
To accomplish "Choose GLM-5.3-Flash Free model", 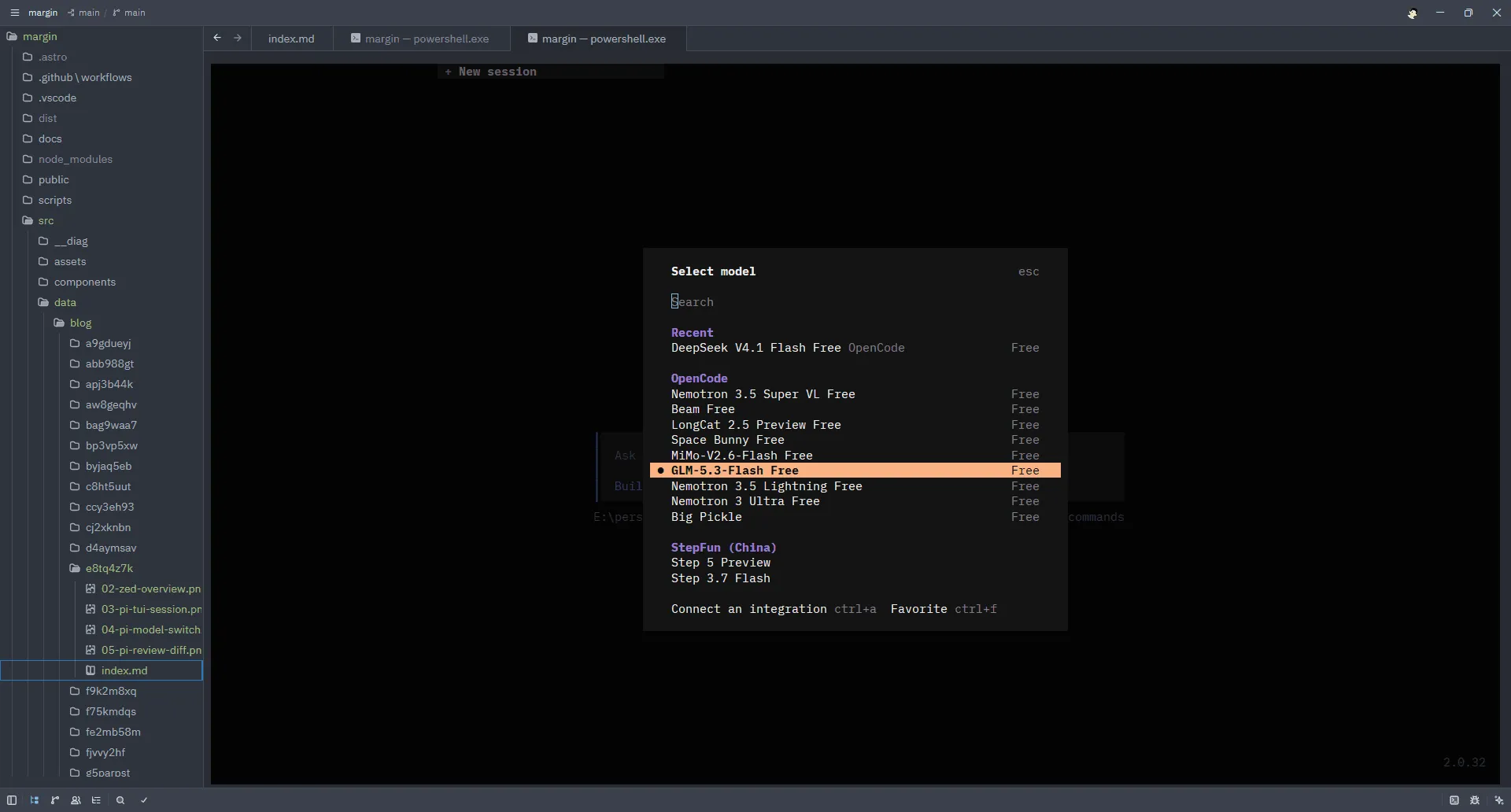I will [x=855, y=471].
